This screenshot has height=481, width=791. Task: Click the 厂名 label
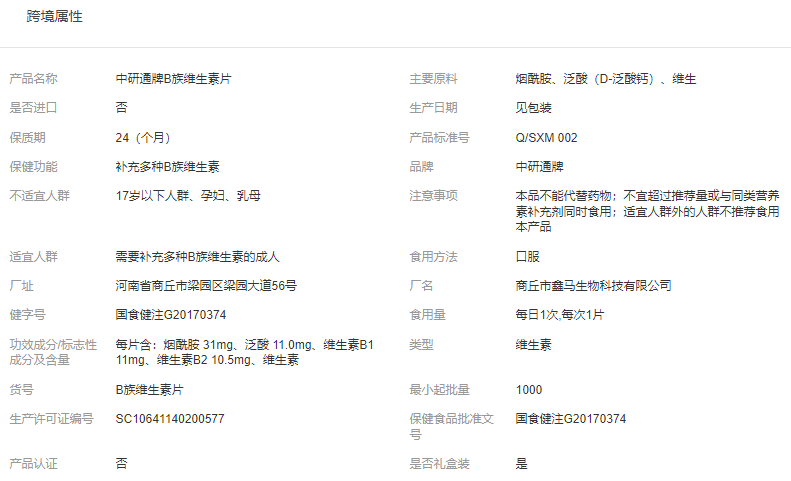click(422, 286)
